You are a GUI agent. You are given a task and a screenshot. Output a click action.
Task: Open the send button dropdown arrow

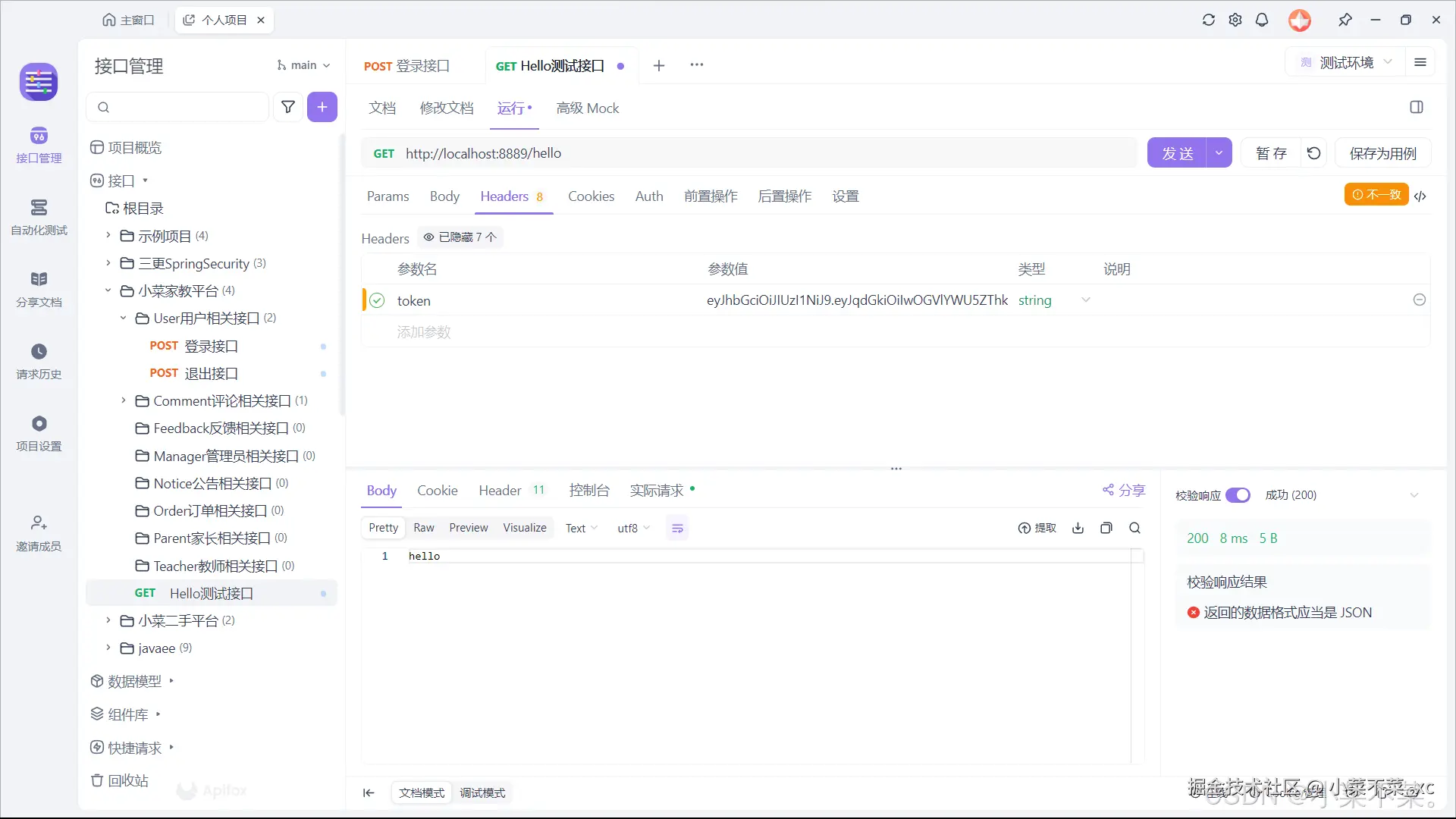(x=1219, y=153)
